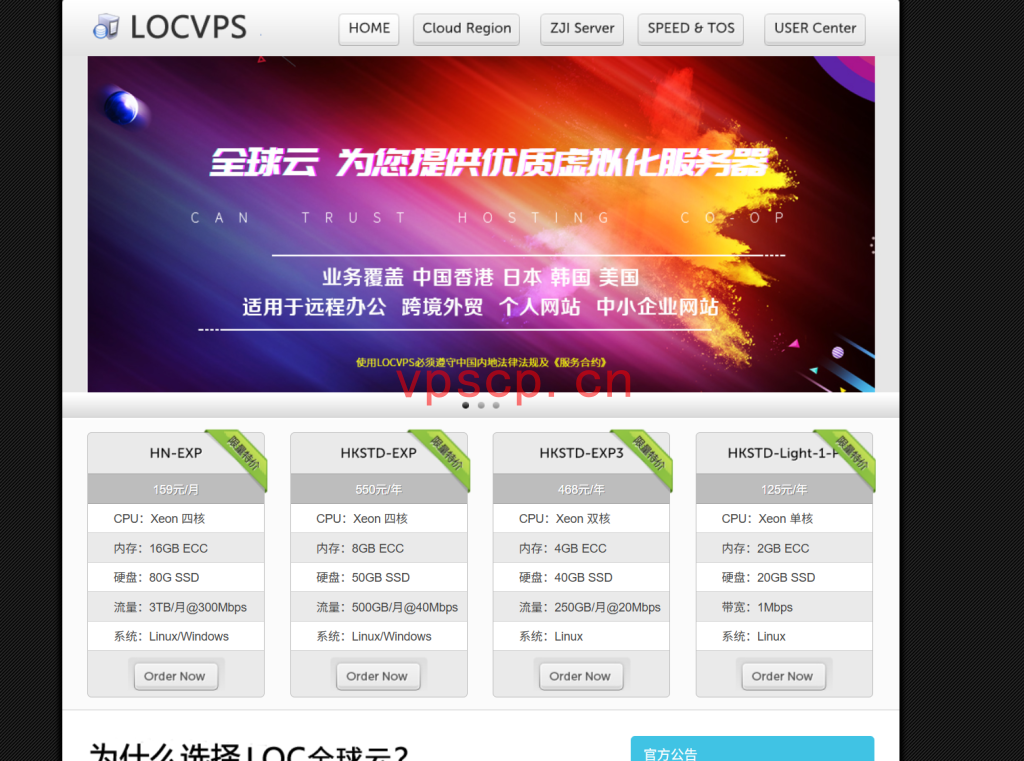Select the second banner slide dot
Screen dimensions: 1024x761
point(481,406)
